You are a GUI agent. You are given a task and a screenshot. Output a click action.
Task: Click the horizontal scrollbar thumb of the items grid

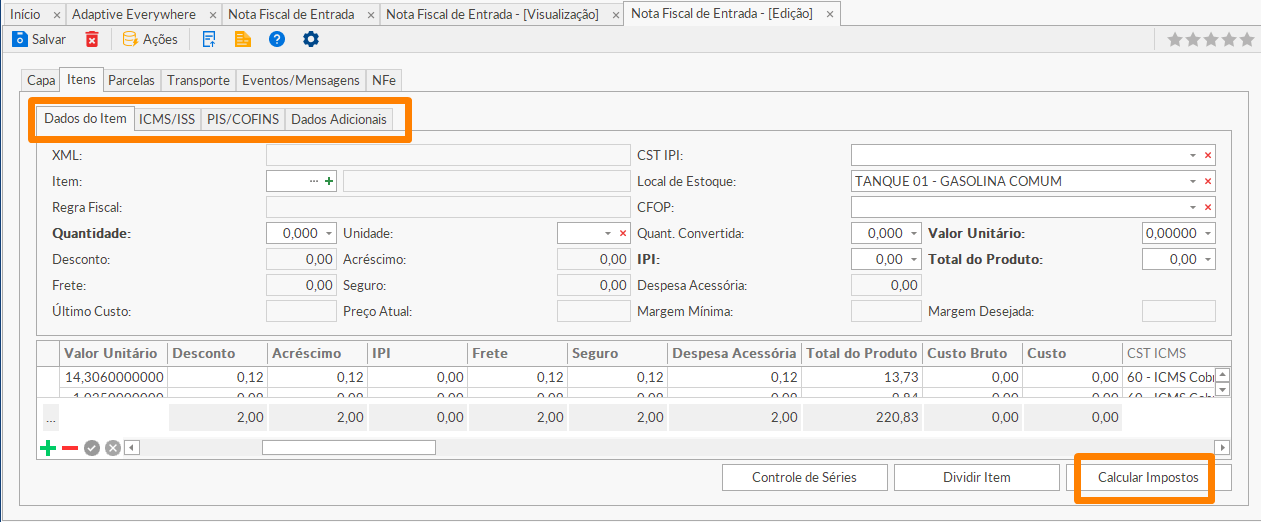pyautogui.click(x=348, y=448)
